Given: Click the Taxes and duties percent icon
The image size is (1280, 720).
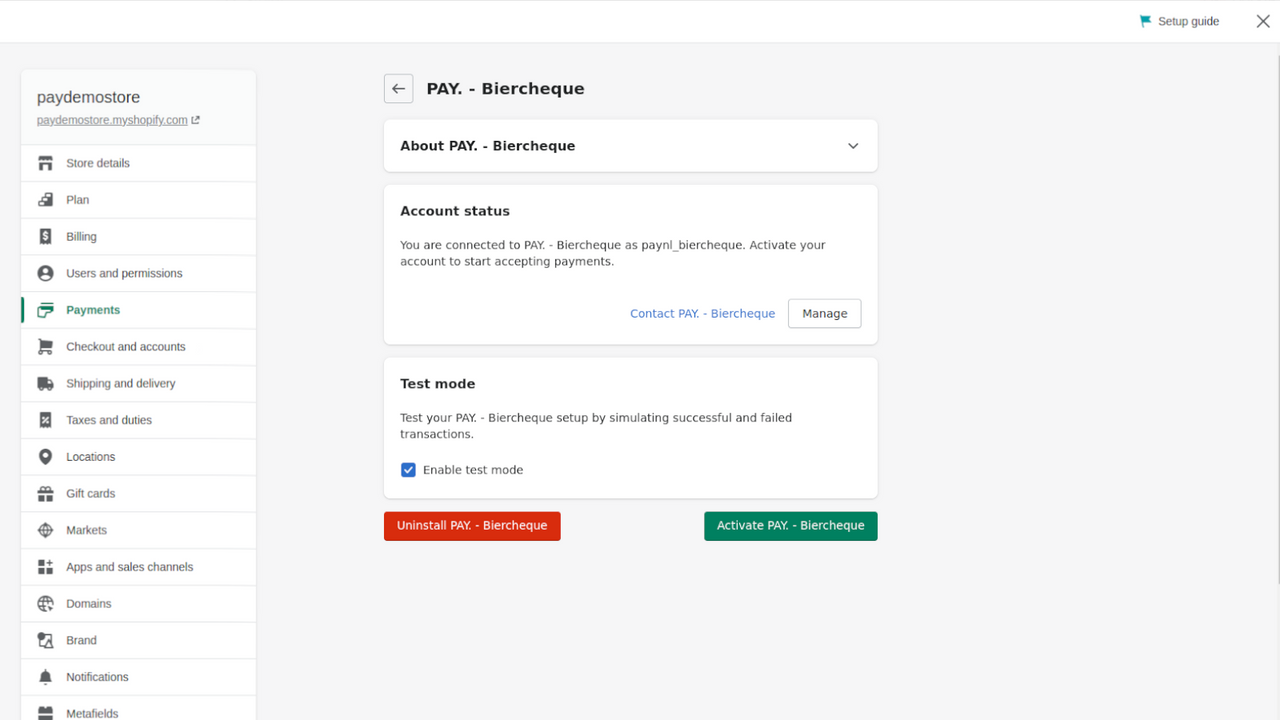Looking at the screenshot, I should point(45,420).
